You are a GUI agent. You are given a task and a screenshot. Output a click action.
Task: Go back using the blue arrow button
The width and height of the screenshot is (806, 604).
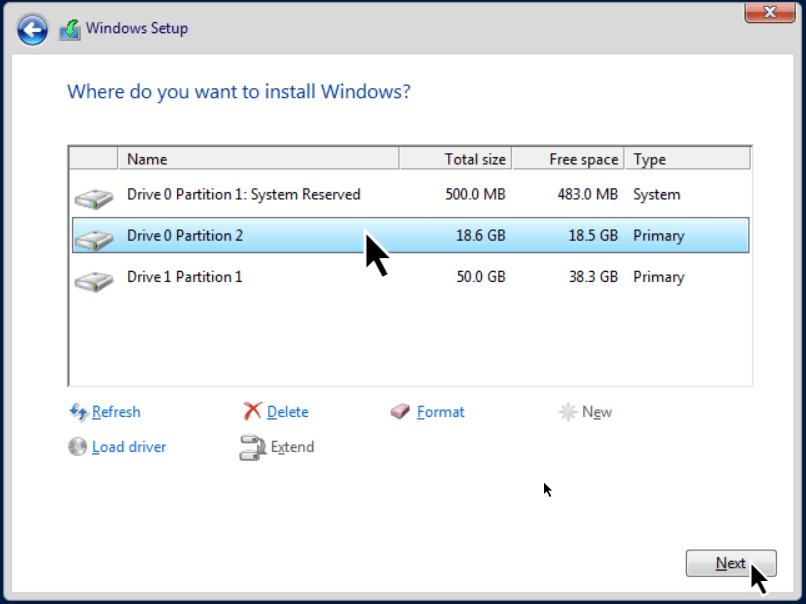[32, 30]
